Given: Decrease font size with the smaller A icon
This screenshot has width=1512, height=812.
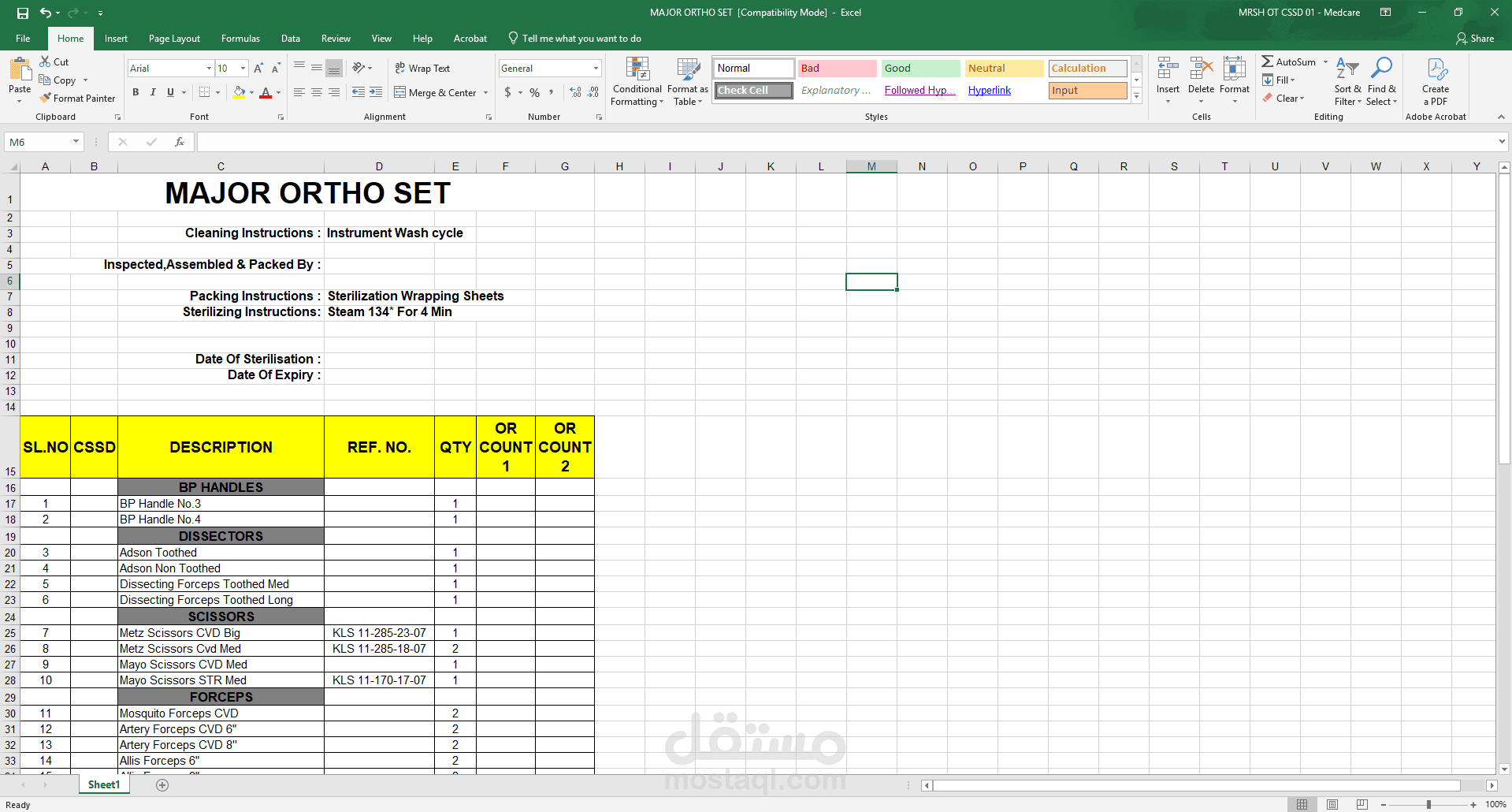Looking at the screenshot, I should tap(276, 69).
